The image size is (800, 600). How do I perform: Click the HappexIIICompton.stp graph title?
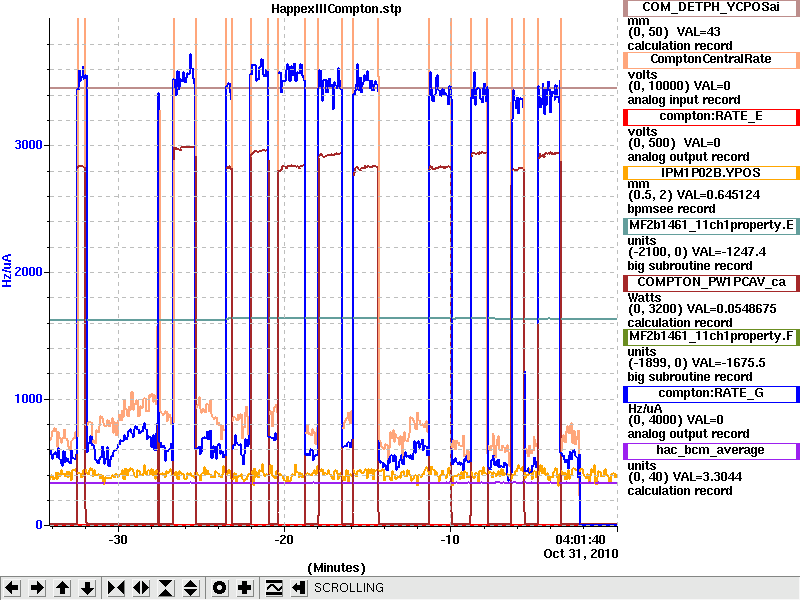point(336,9)
